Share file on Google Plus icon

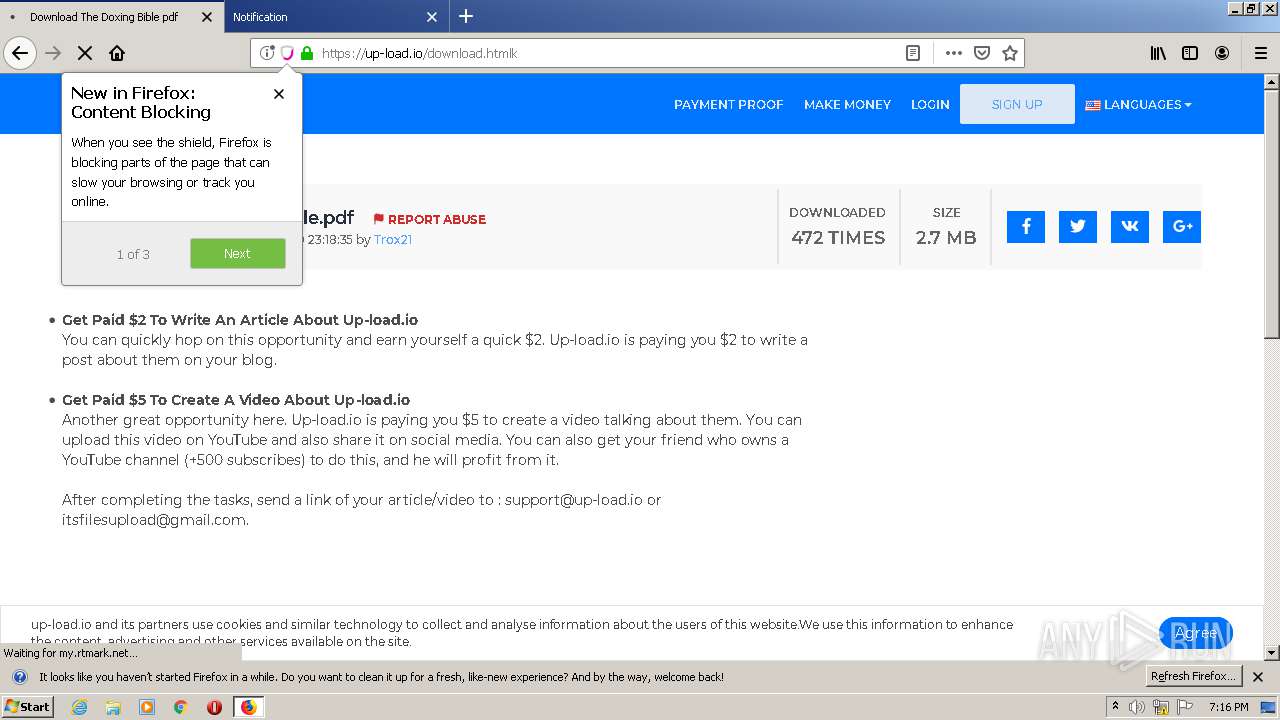[1182, 227]
